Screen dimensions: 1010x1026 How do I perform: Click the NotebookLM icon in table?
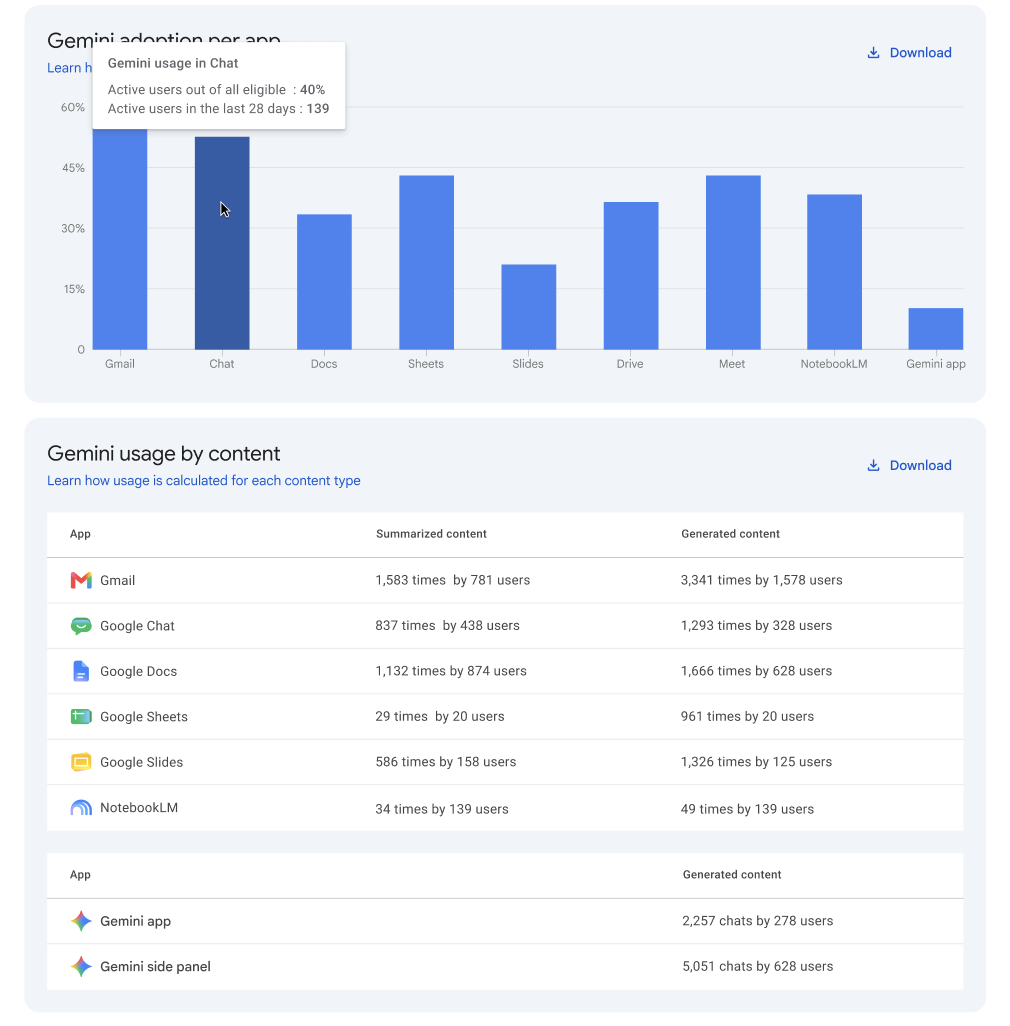81,808
